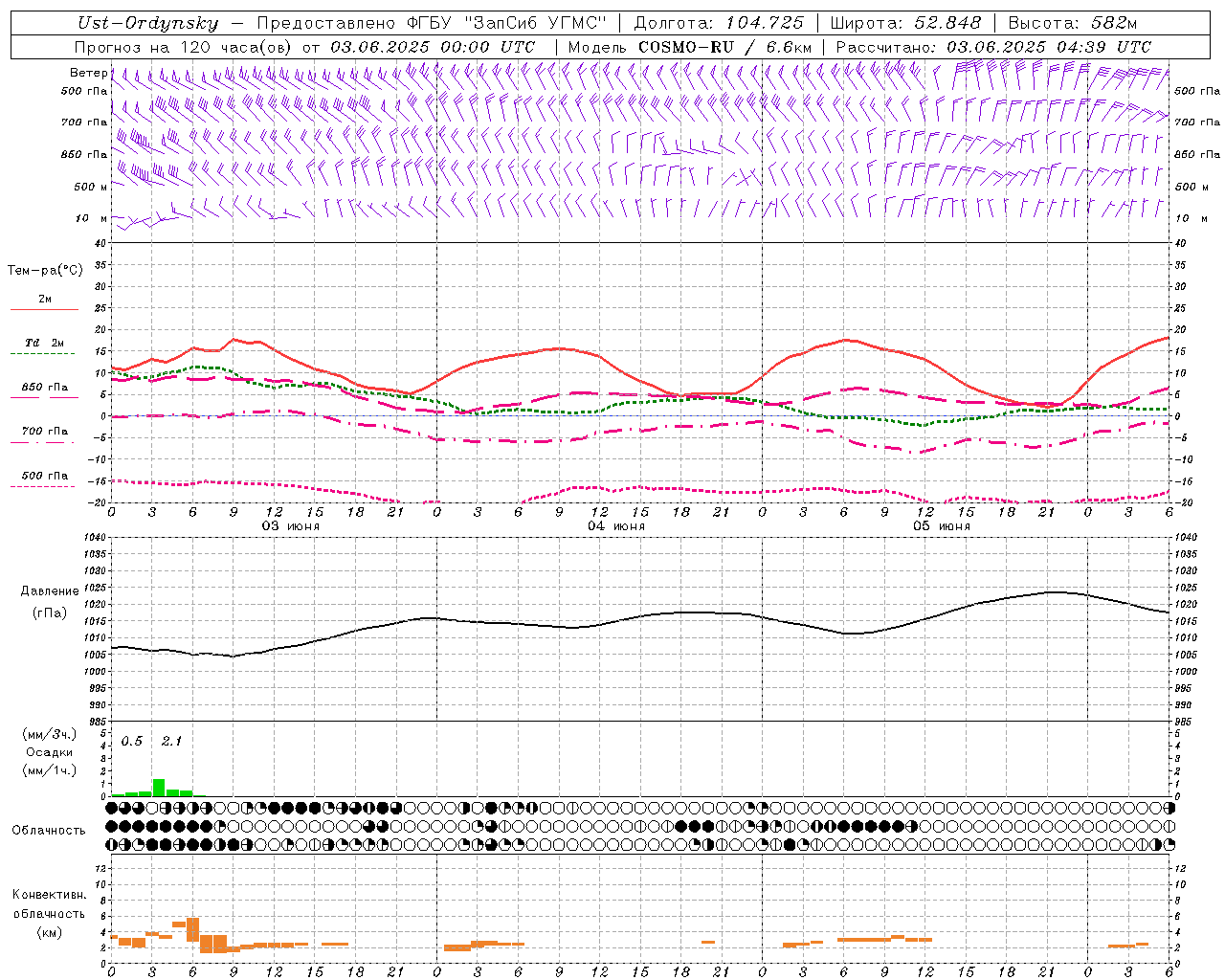This screenshot has width=1225, height=980.
Task: Click the model name COSMO-RU / 6.6км
Action: 725,47
